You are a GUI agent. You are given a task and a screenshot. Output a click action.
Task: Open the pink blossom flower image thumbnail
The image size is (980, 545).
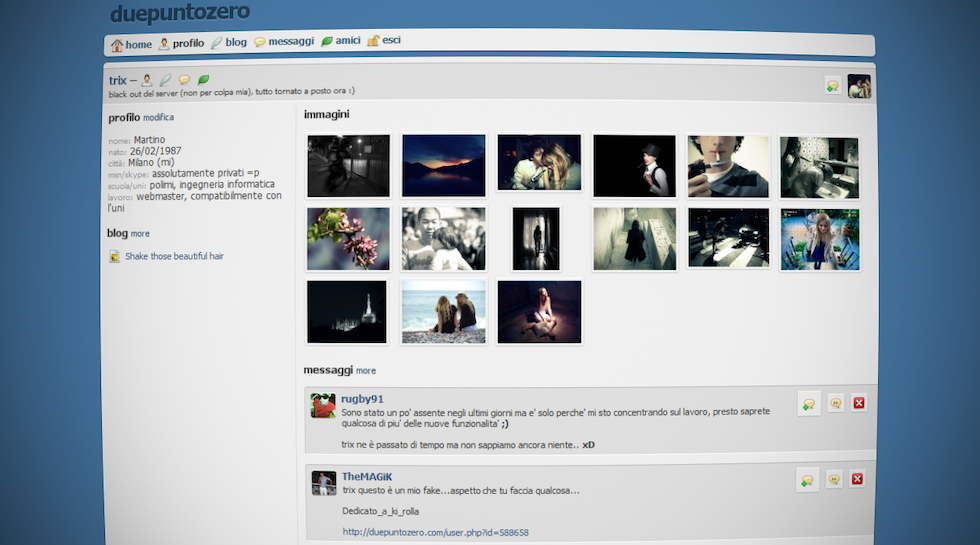point(348,239)
